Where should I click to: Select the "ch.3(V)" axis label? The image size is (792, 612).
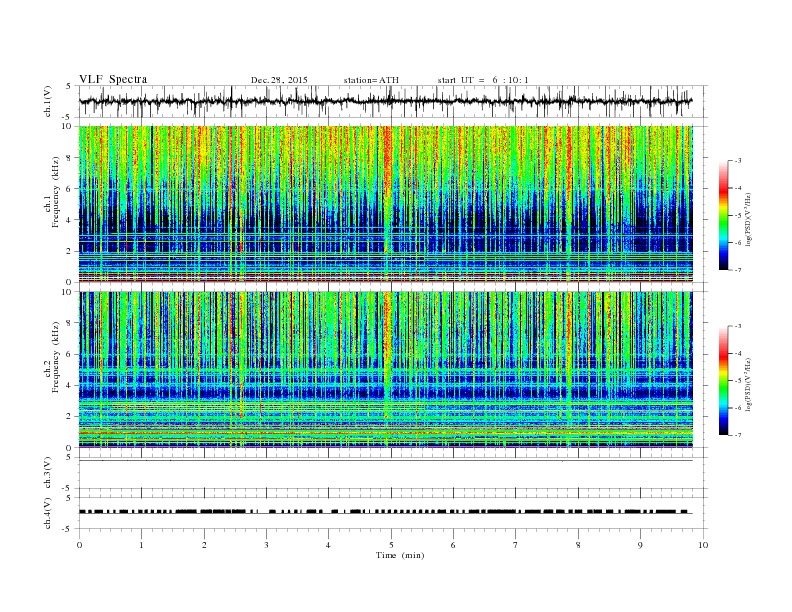coord(48,473)
